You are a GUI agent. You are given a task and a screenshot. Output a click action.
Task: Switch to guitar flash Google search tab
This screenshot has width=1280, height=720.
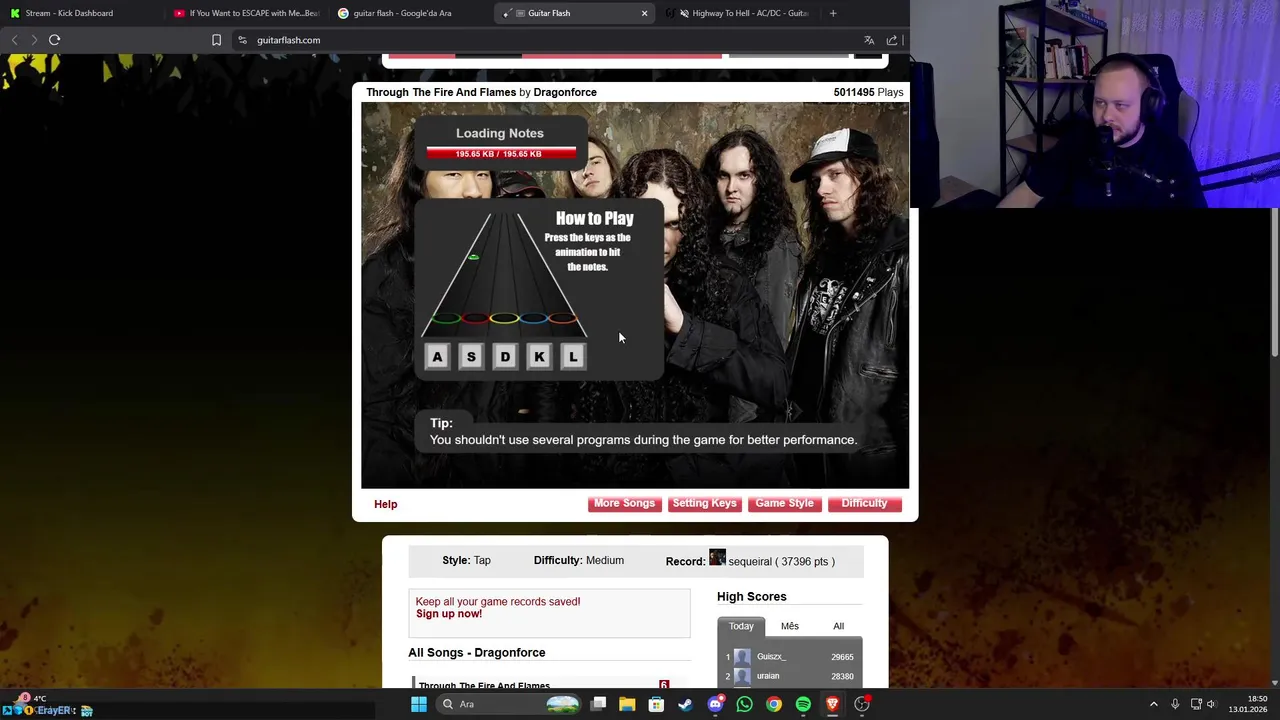click(408, 13)
